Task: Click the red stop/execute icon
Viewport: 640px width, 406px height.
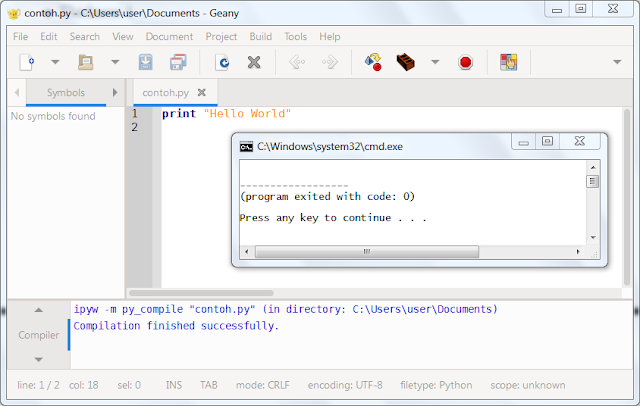Action: 465,62
